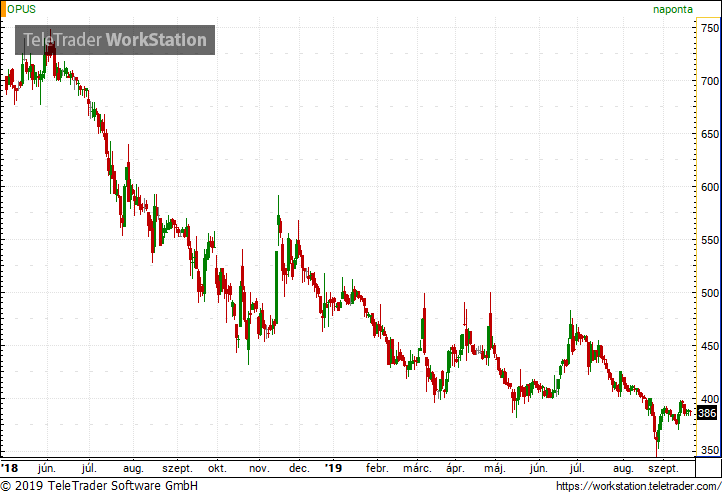Click the 600 price axis label
722x495 pixels.
point(710,187)
